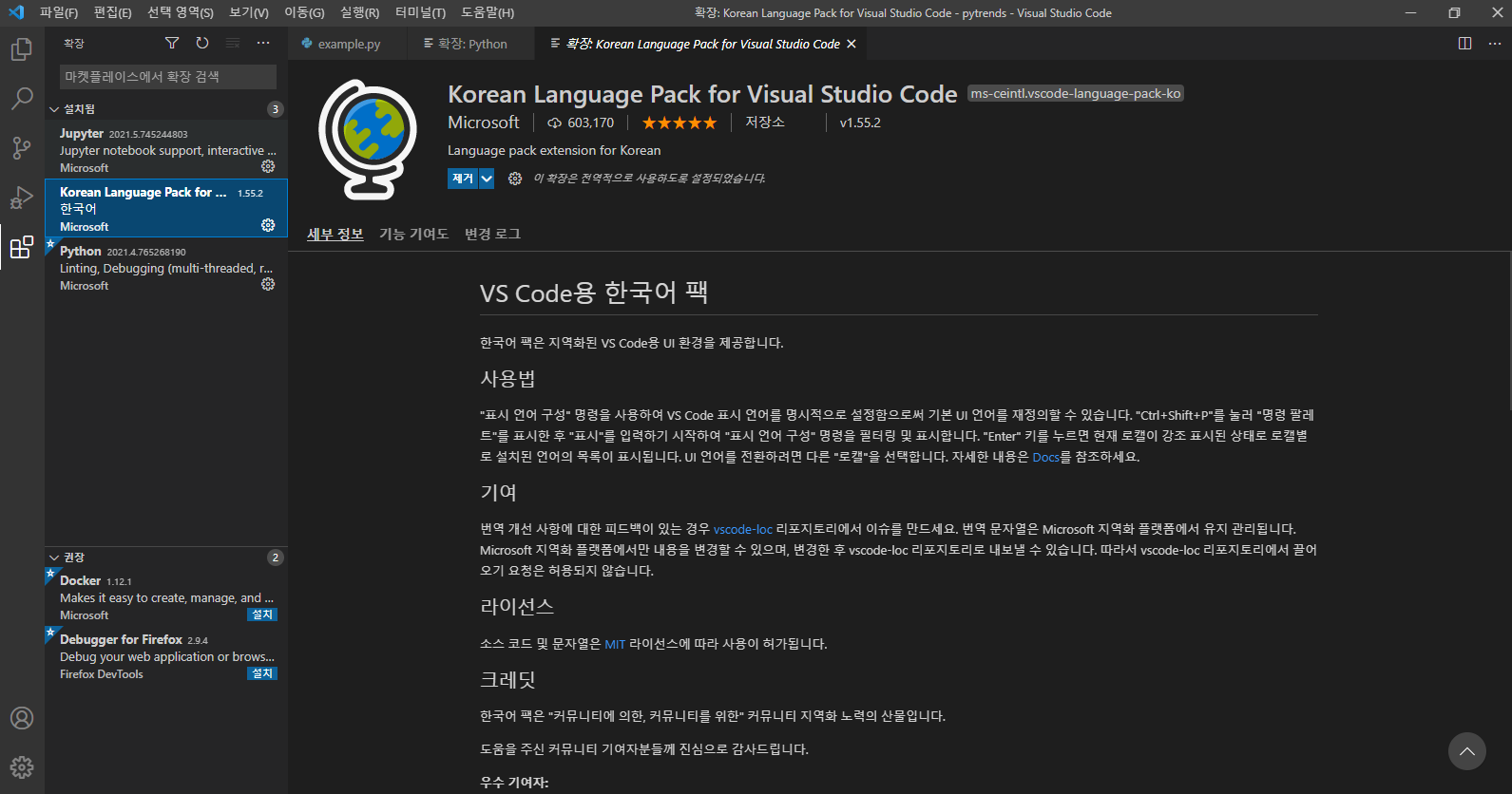Select Docker in recommended extensions
Viewport: 1512px width, 794px height.
pos(165,597)
